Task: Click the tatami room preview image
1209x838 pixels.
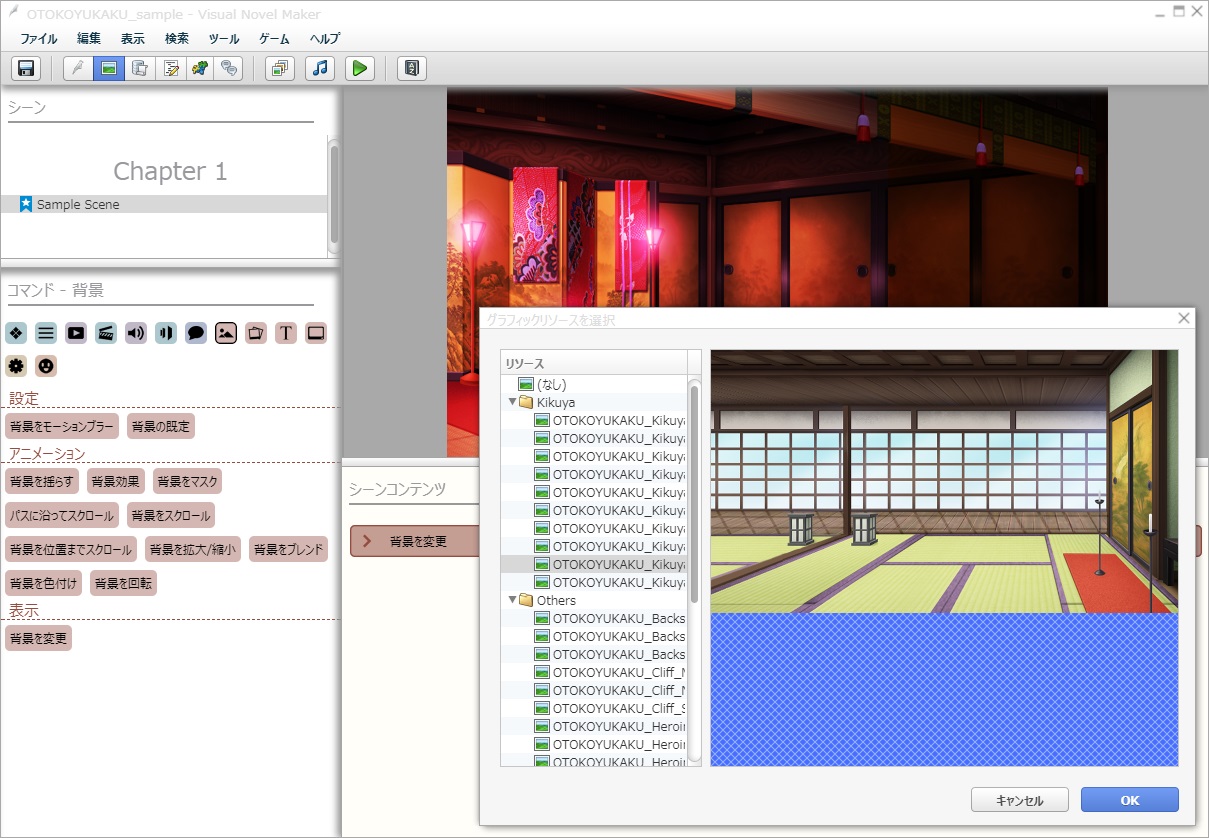Action: tap(944, 482)
